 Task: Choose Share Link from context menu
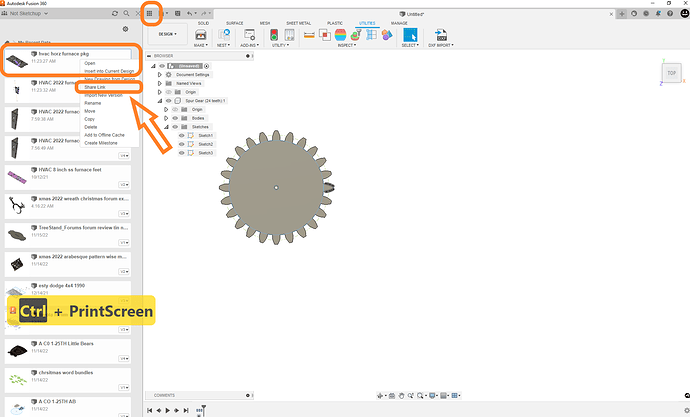click(95, 87)
